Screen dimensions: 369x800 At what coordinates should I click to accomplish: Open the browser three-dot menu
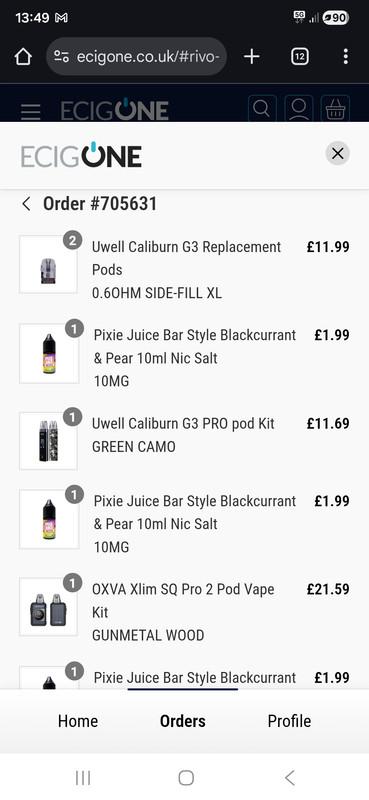pos(346,57)
